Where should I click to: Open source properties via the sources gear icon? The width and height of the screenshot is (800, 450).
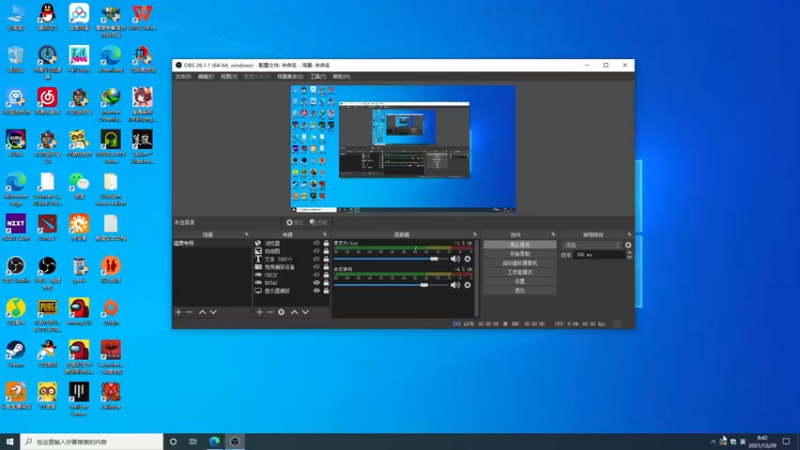[x=281, y=312]
